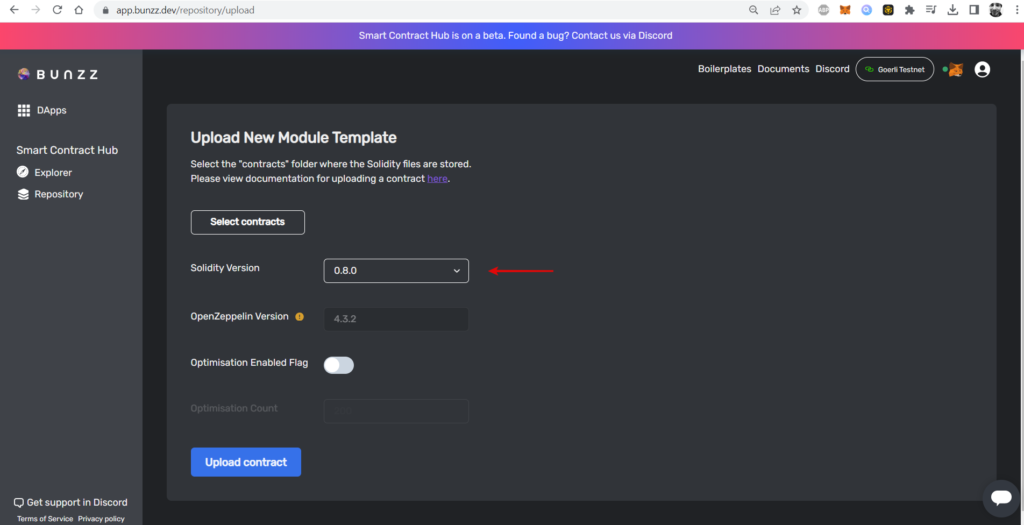1024x525 pixels.
Task: Open browser home page icon
Action: click(78, 10)
